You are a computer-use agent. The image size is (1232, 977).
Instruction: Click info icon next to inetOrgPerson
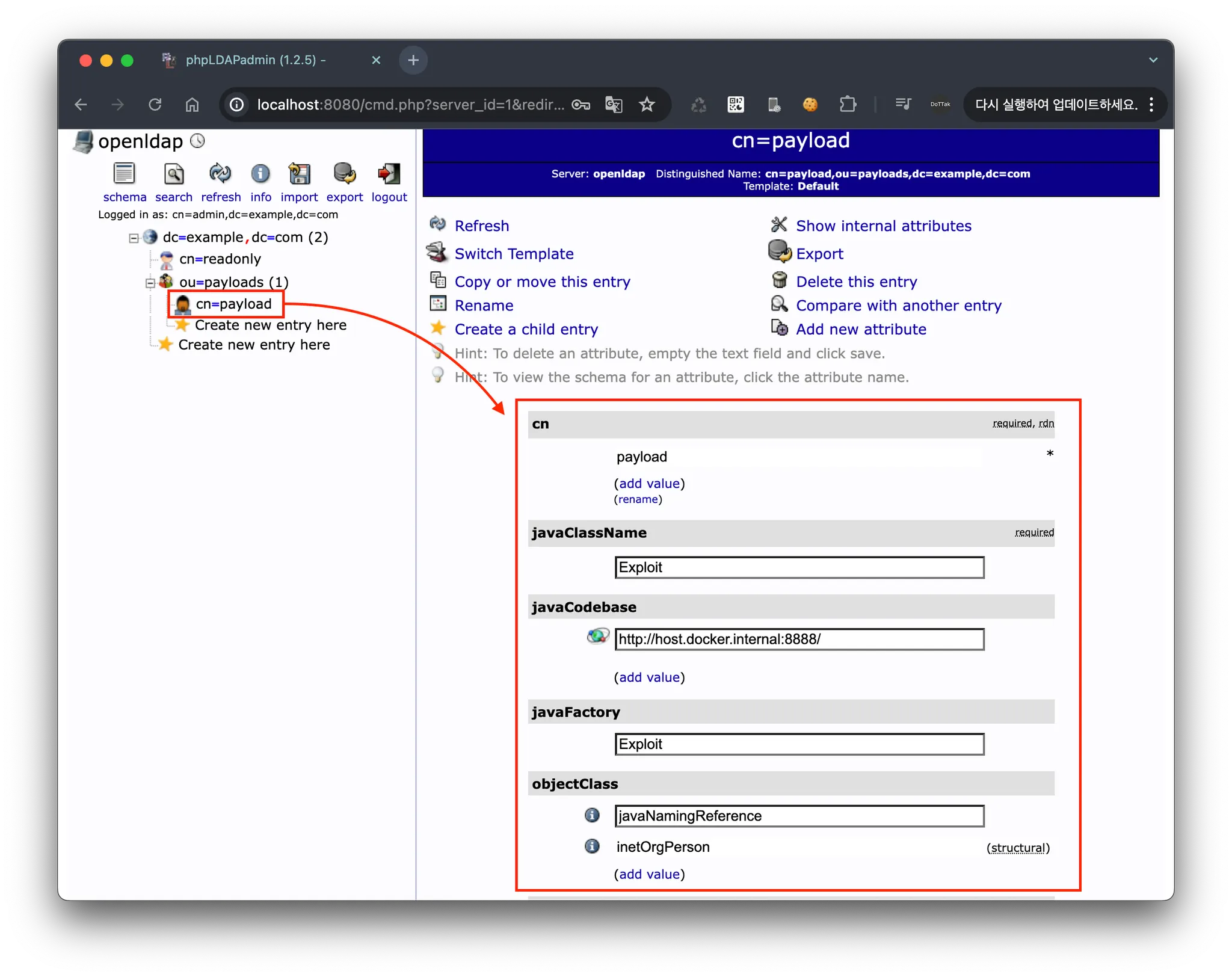pos(592,846)
